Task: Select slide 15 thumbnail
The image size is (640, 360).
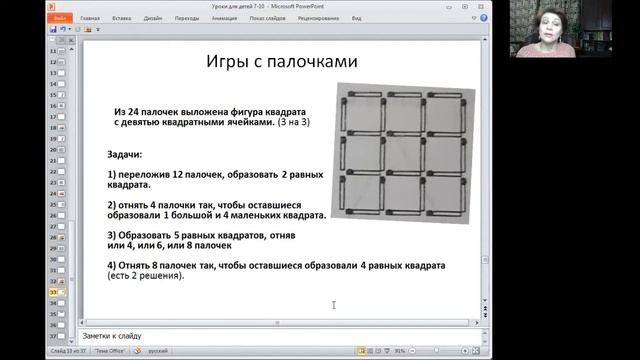Action: coord(61,95)
